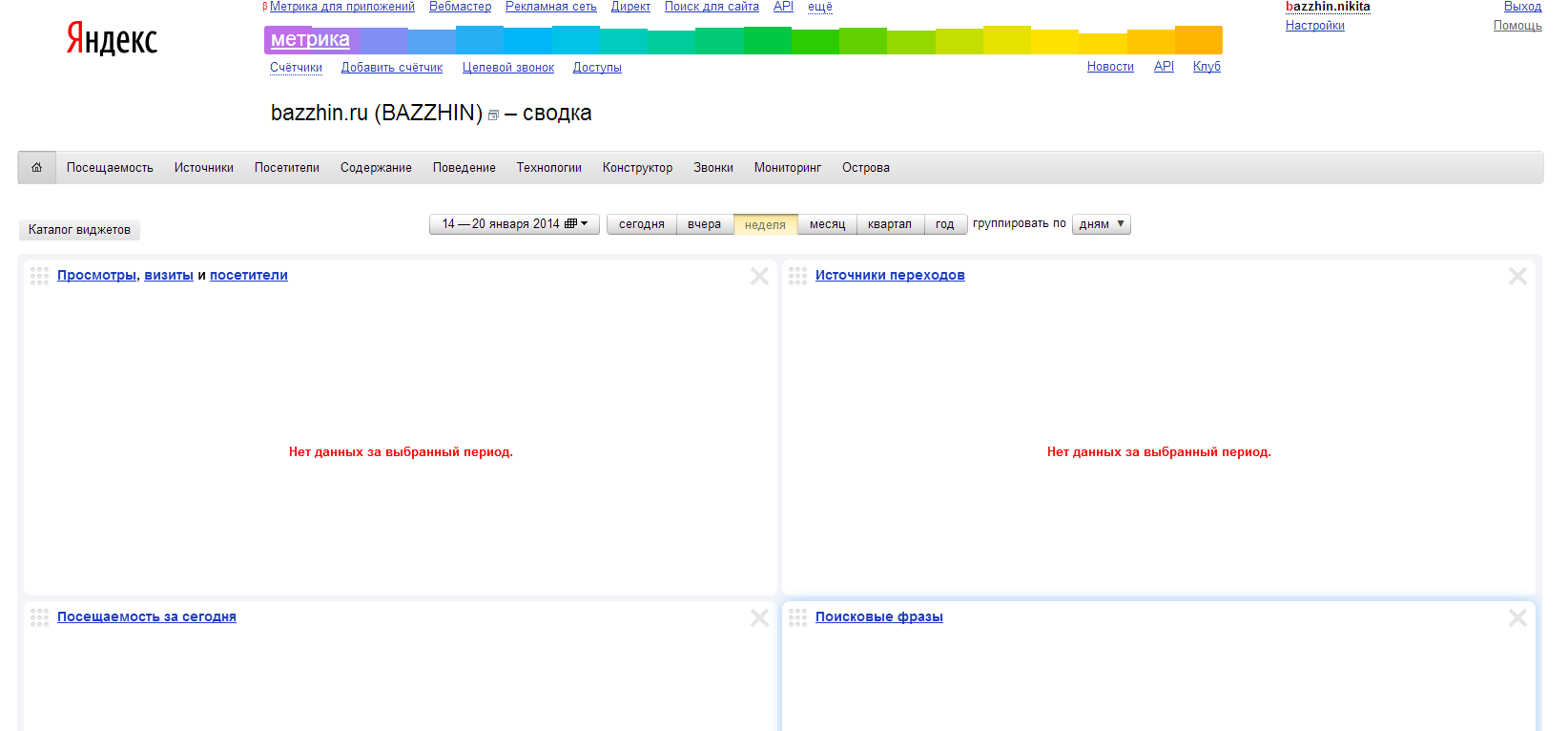Open the date range picker 14—20 января 2014

click(514, 224)
